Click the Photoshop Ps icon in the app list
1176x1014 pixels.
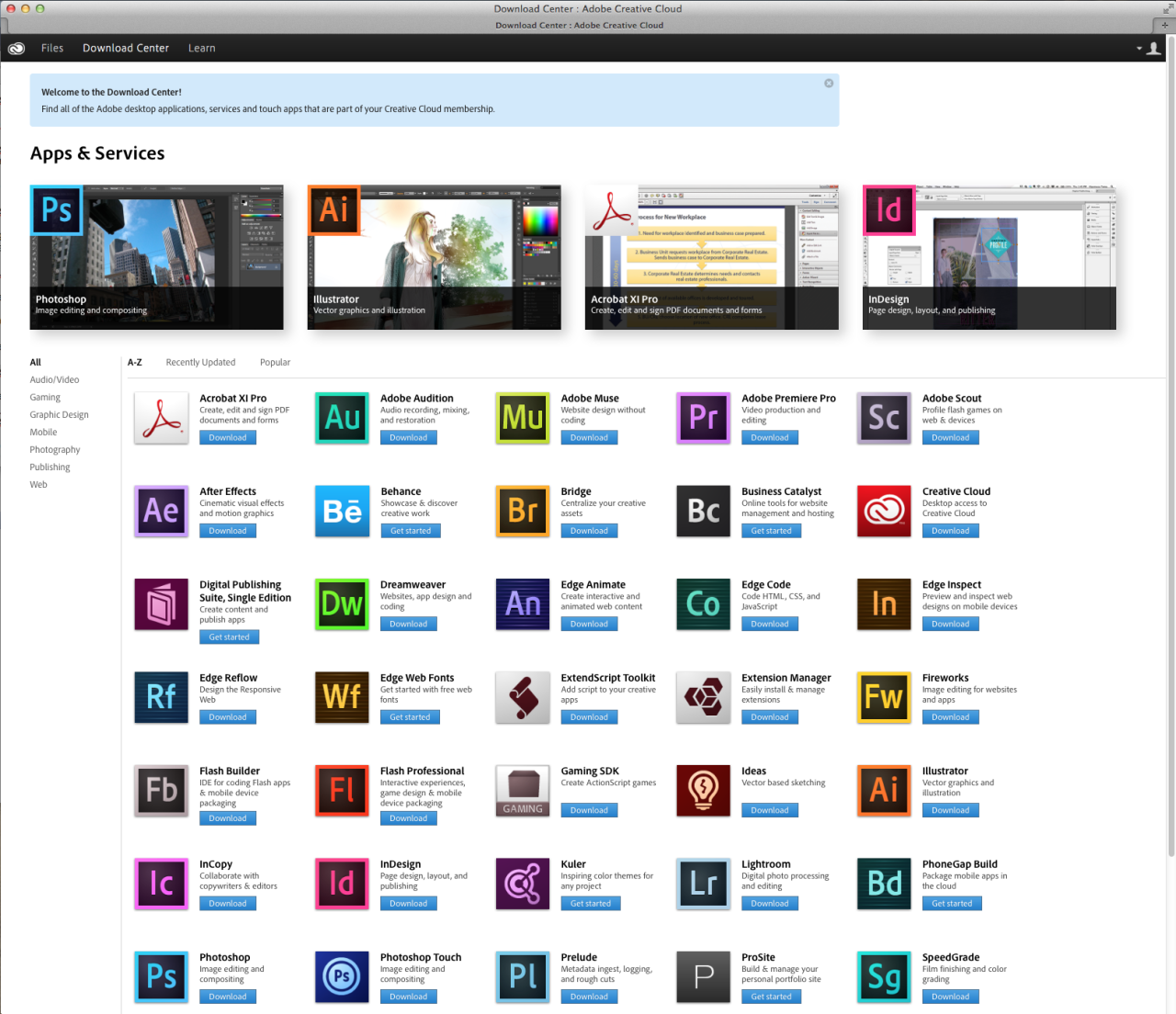point(161,976)
